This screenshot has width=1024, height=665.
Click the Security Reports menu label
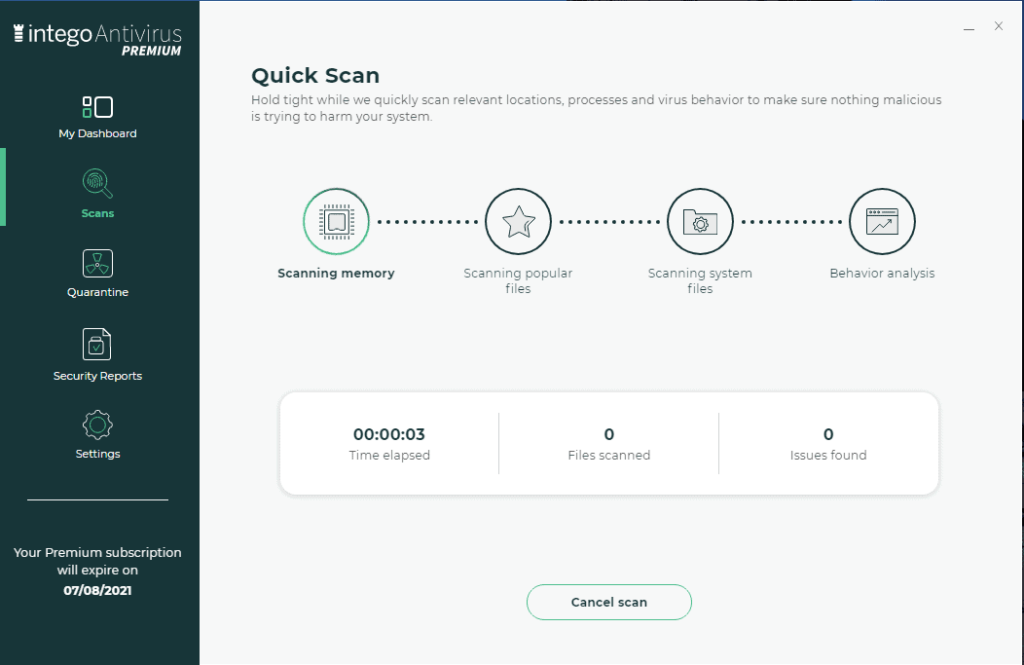[x=97, y=376]
